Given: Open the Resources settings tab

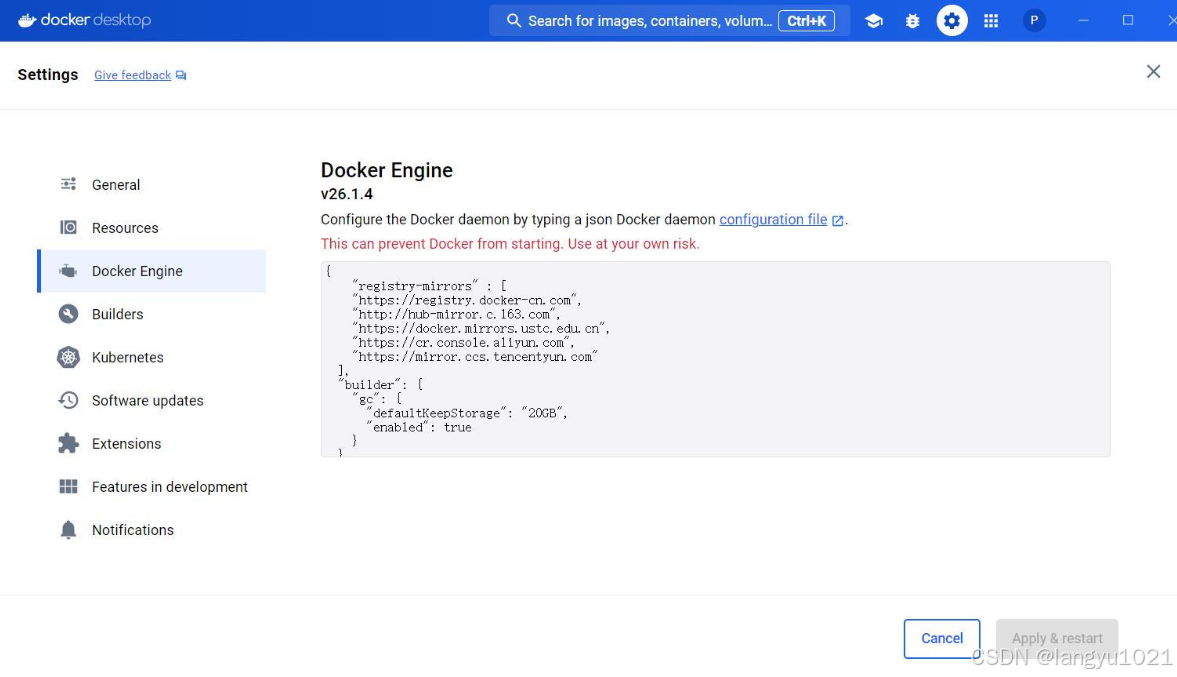Looking at the screenshot, I should click(x=152, y=227).
